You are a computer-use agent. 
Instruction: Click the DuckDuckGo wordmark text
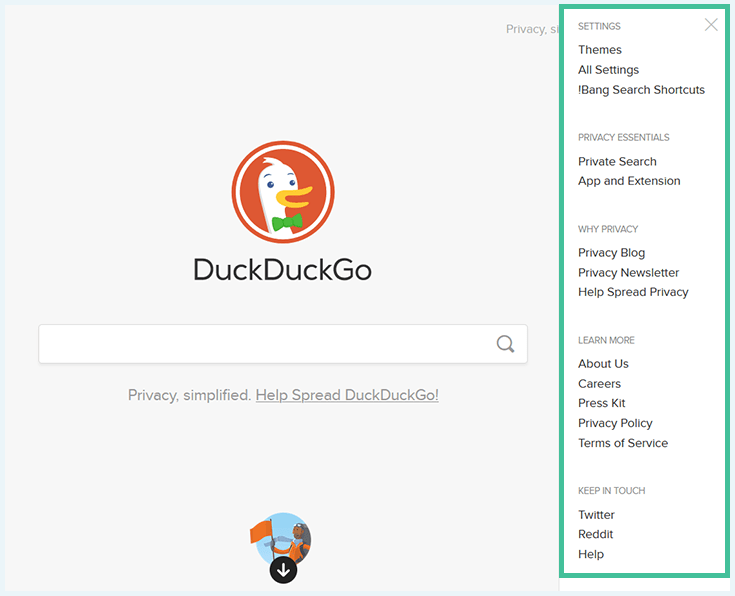[x=283, y=270]
